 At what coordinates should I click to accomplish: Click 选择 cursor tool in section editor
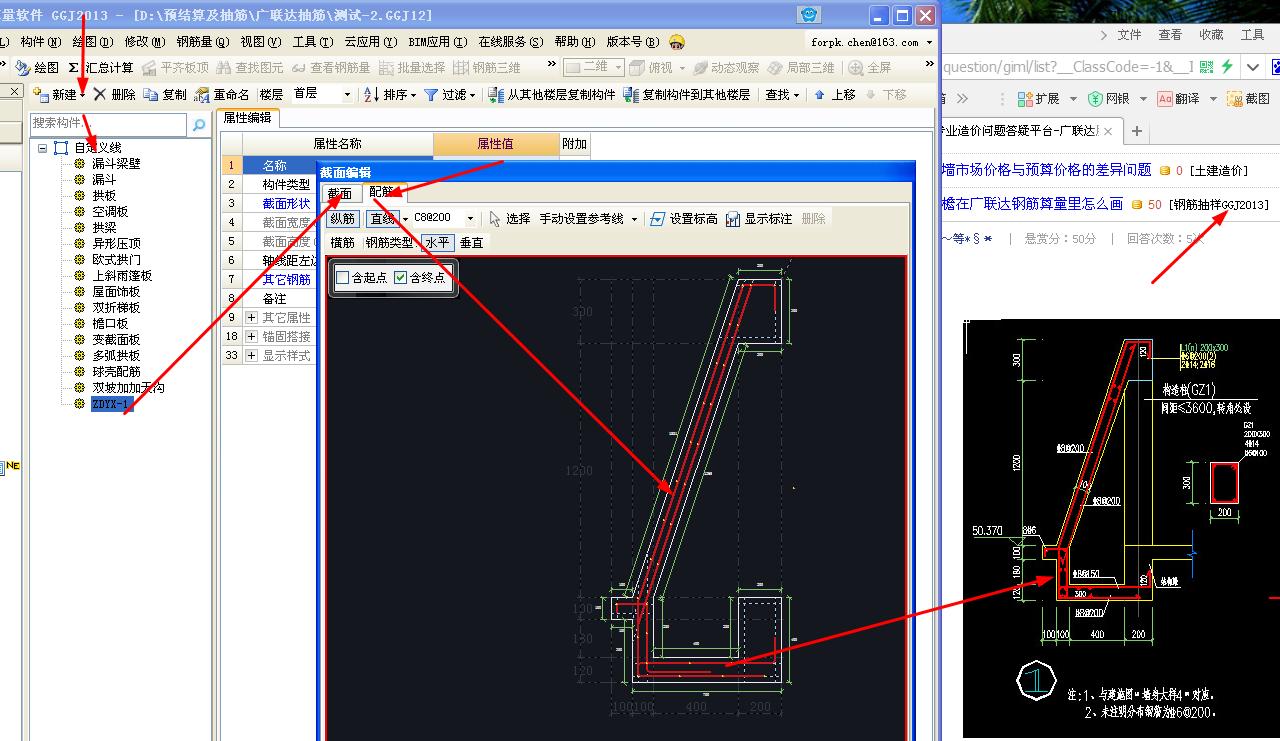coord(509,218)
